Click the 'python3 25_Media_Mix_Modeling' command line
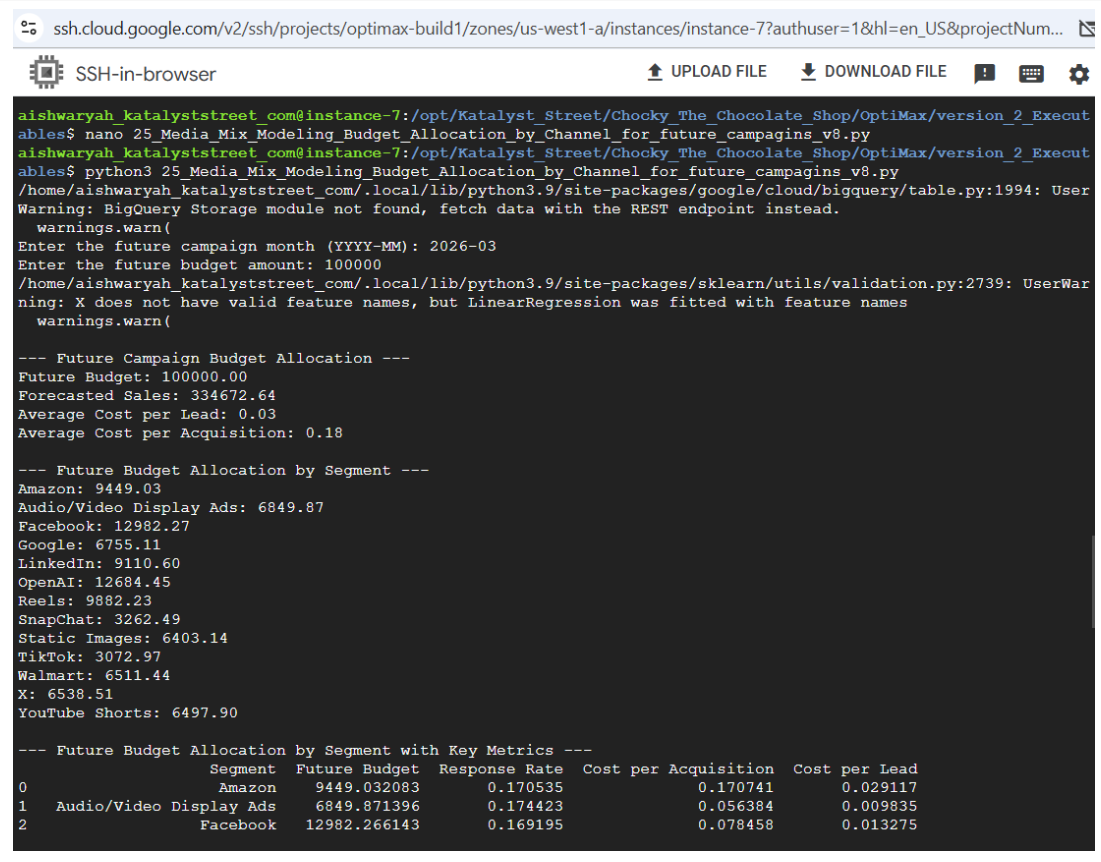 click(x=492, y=171)
